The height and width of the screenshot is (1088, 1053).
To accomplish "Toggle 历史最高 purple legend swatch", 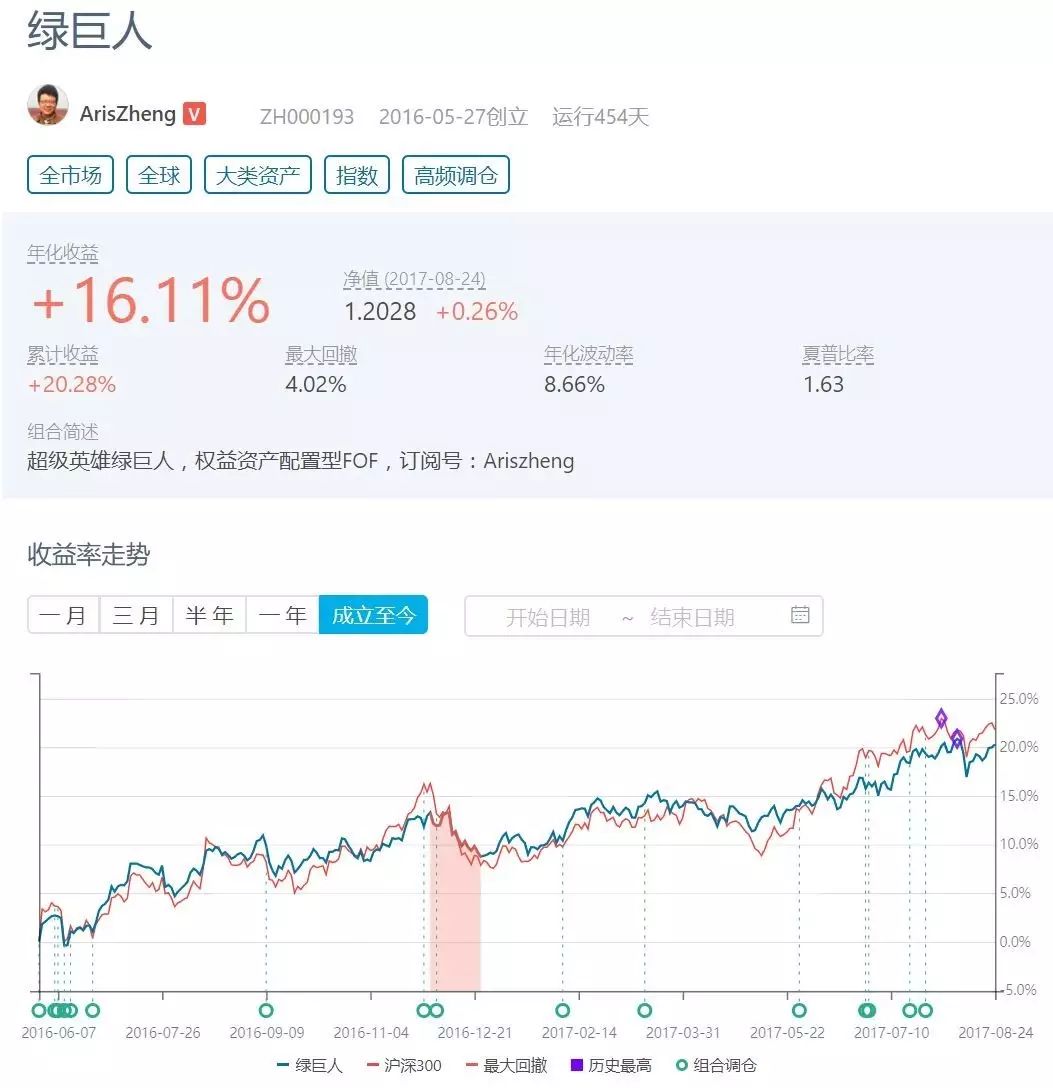I will (576, 1065).
